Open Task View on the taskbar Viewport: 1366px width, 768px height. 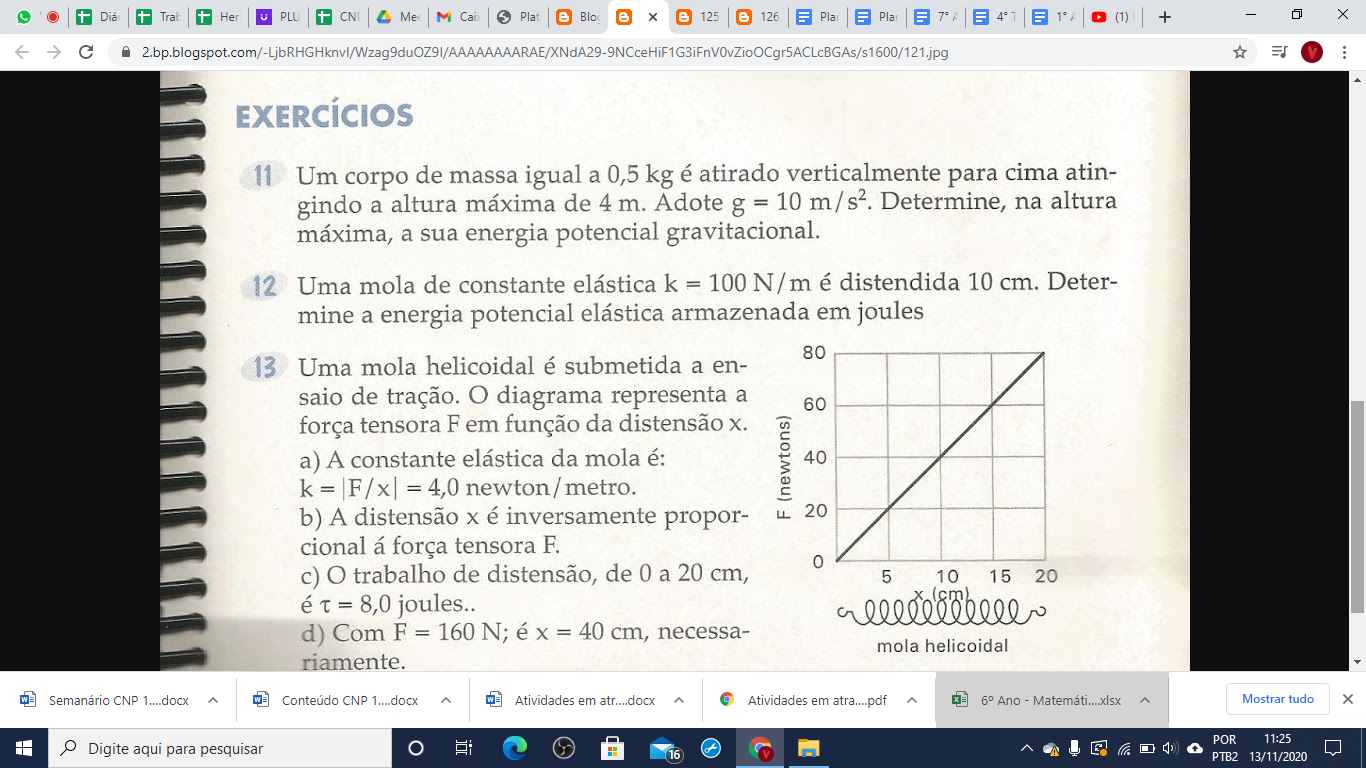coord(463,748)
